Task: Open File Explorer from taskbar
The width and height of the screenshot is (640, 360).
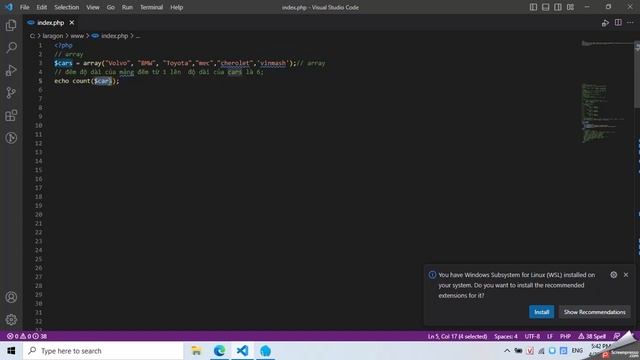Action: coord(196,351)
